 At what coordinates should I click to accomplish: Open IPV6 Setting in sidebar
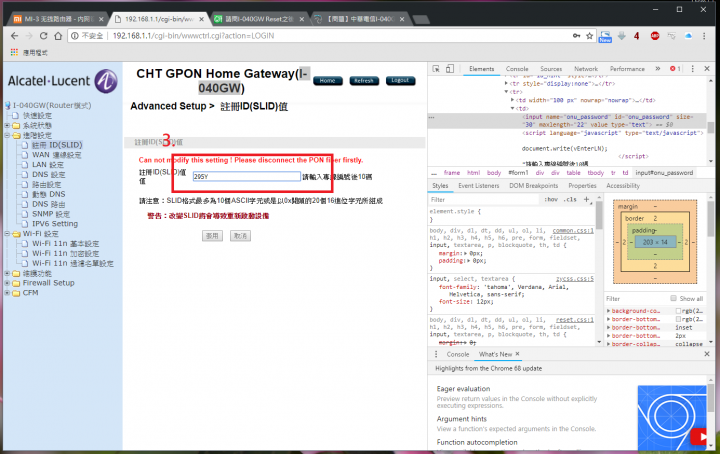click(55, 224)
